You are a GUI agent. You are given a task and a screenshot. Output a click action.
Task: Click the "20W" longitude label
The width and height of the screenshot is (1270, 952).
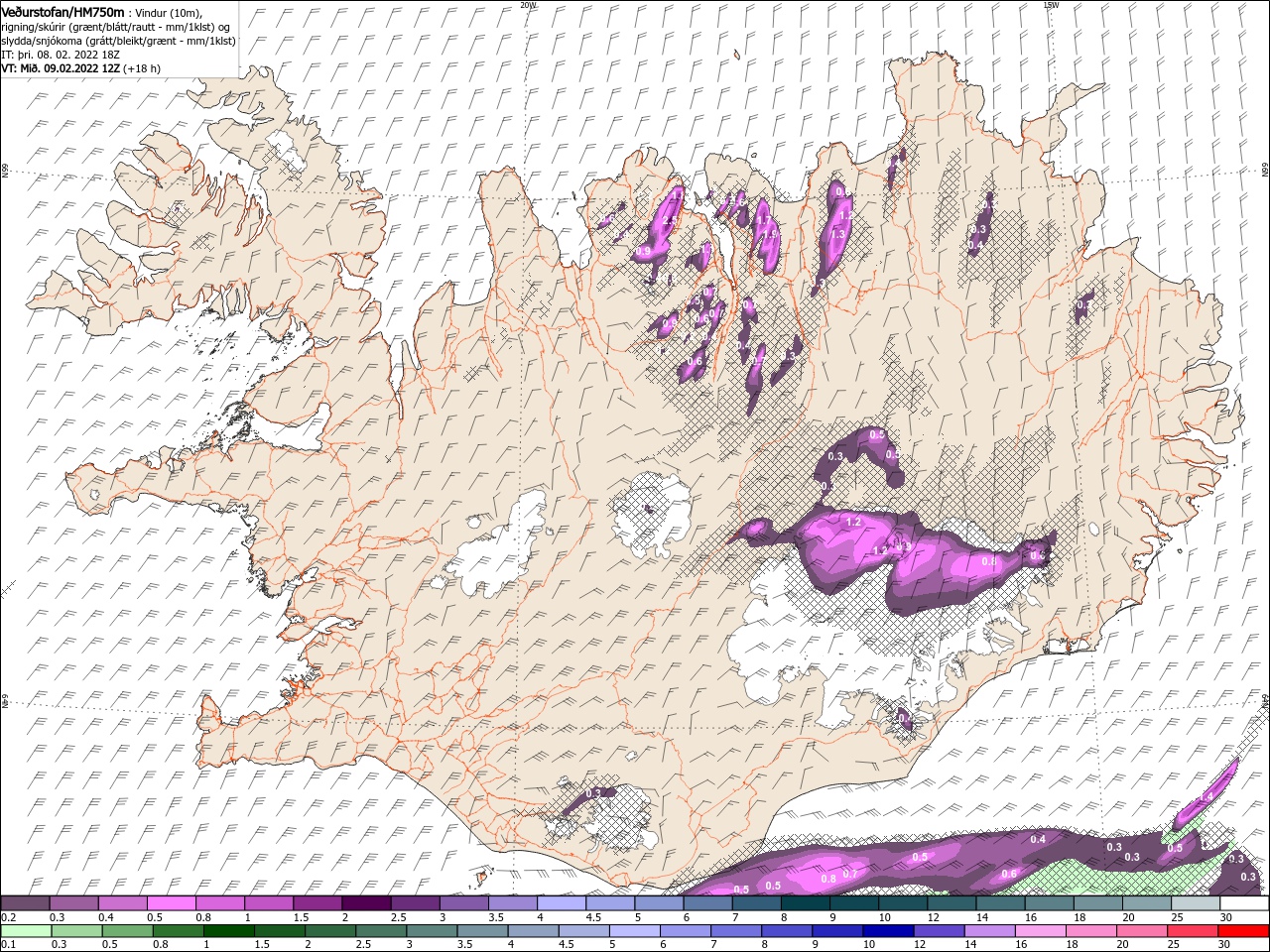coord(528,5)
